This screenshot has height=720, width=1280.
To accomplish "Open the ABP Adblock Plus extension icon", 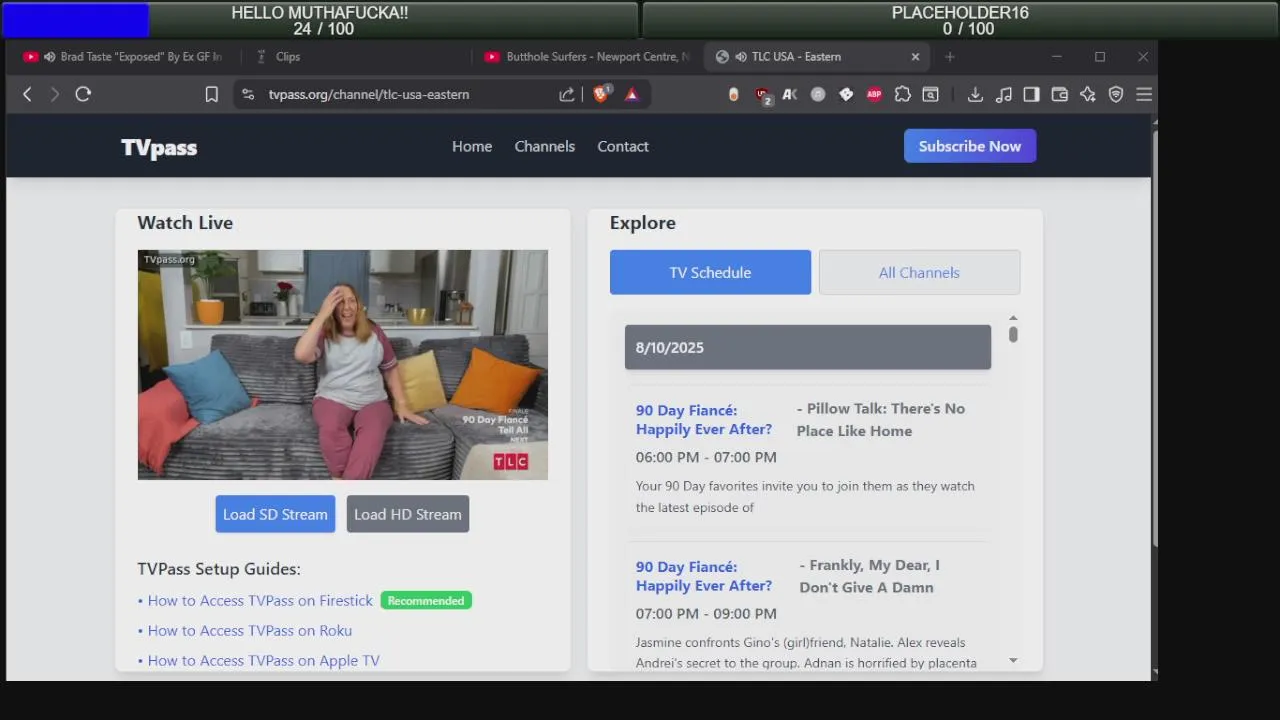I will point(874,94).
